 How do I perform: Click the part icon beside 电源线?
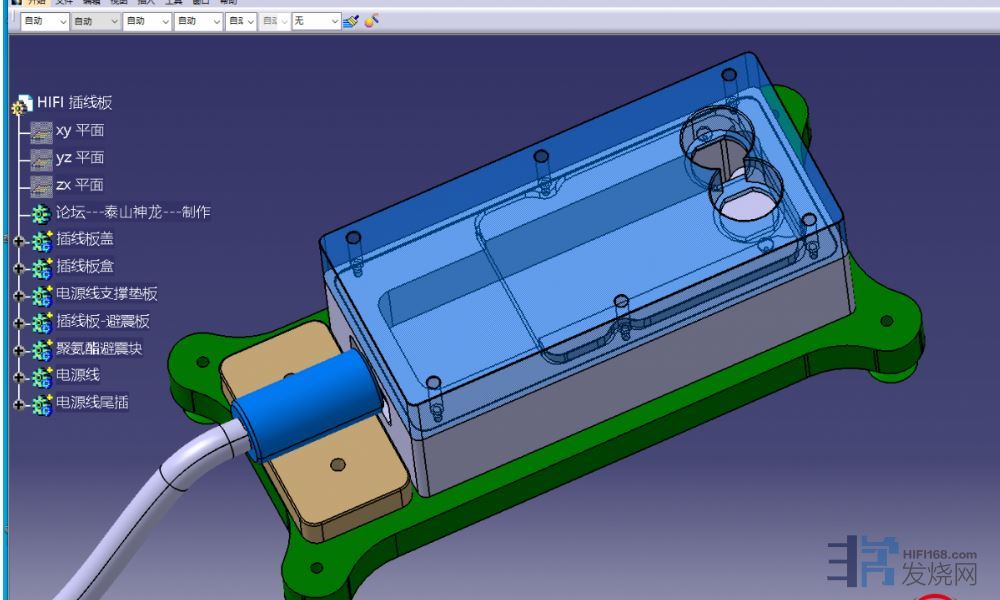(x=42, y=376)
